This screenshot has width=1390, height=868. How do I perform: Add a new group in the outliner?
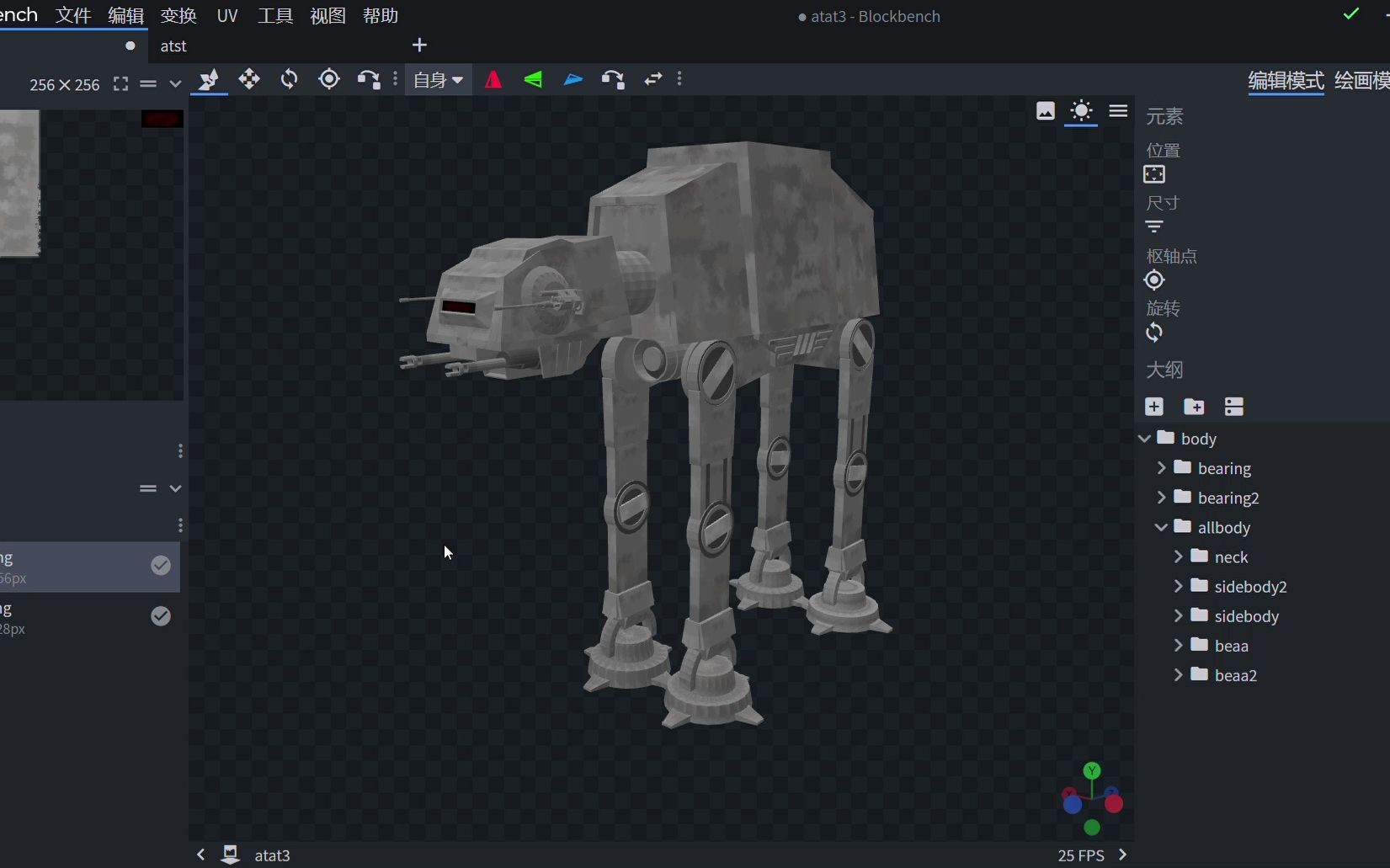[x=1194, y=407]
